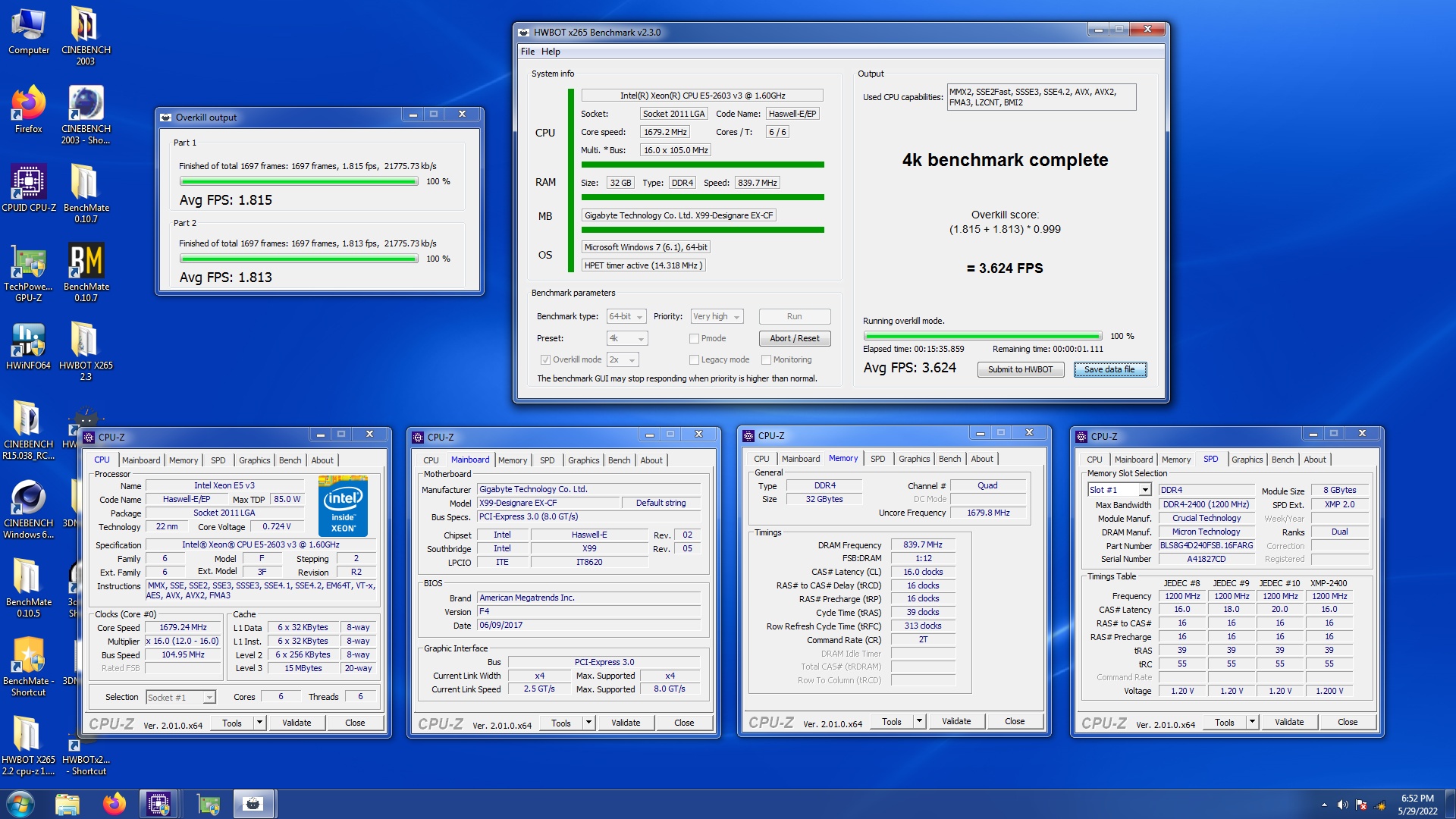The width and height of the screenshot is (1456, 819).
Task: Show hidden system tray icons
Action: click(x=1324, y=805)
